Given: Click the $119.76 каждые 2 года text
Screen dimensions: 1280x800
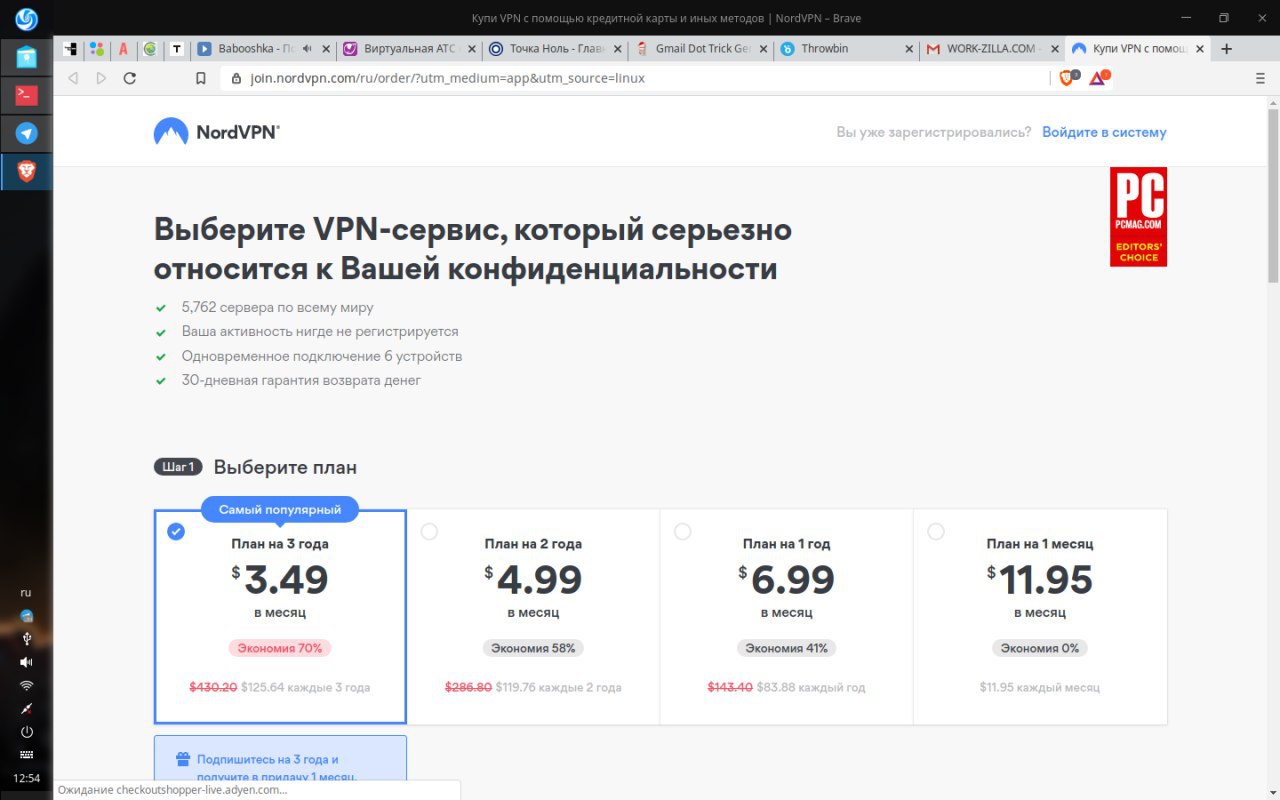Looking at the screenshot, I should (x=559, y=687).
